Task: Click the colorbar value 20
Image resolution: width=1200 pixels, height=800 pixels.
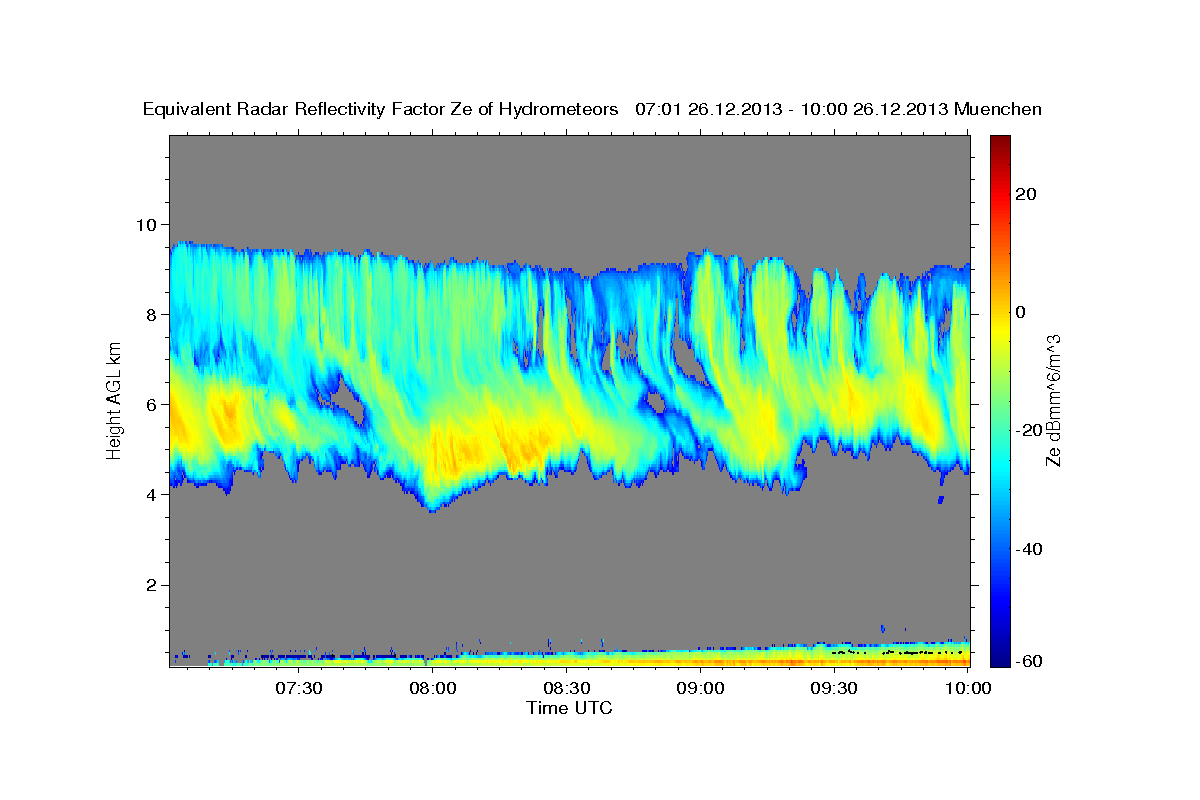Action: click(1024, 194)
